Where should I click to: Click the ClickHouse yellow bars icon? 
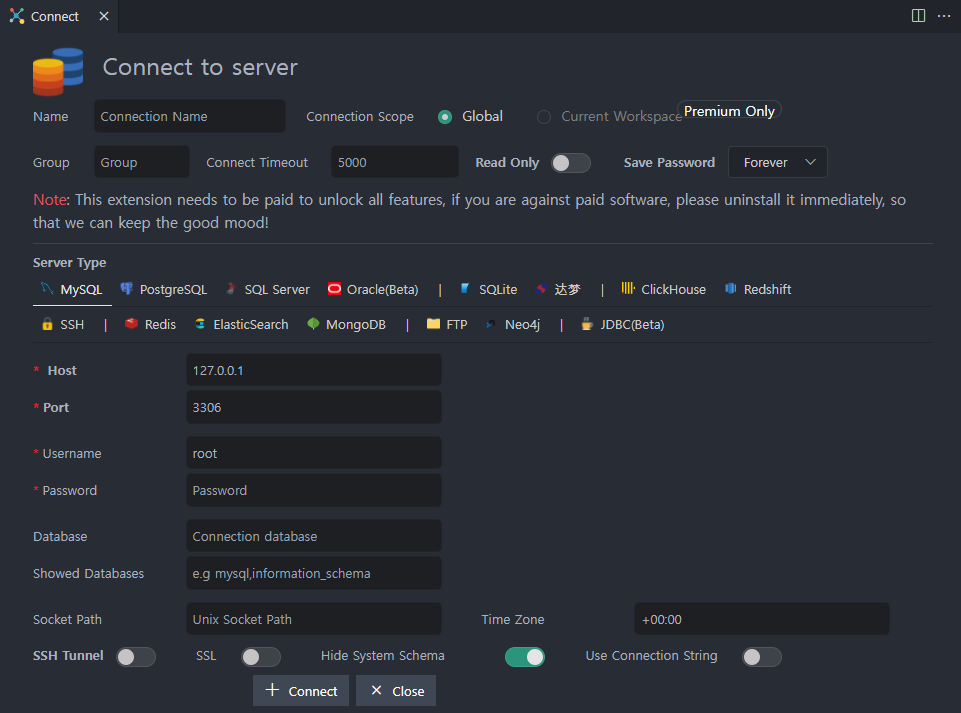point(628,288)
